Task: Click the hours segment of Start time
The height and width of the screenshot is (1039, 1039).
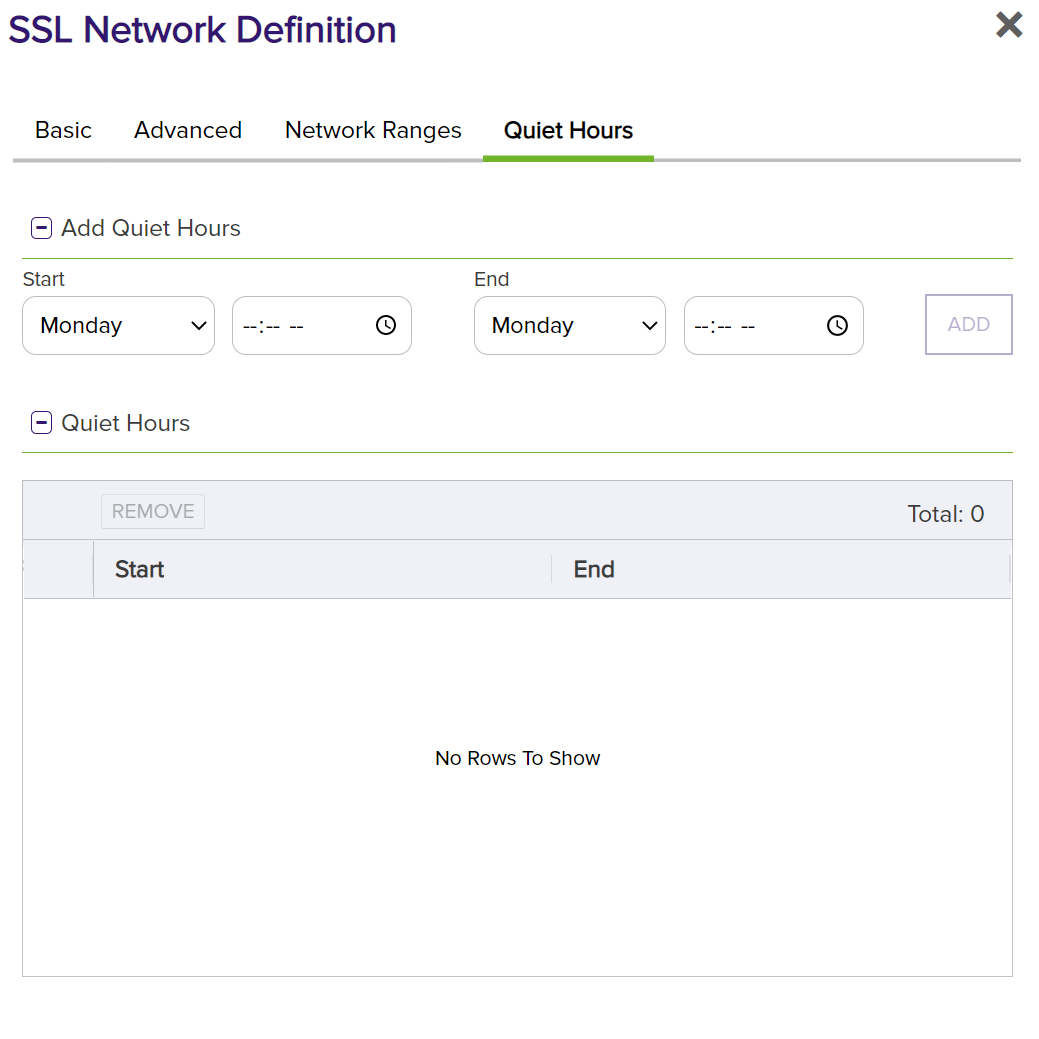Action: [250, 325]
